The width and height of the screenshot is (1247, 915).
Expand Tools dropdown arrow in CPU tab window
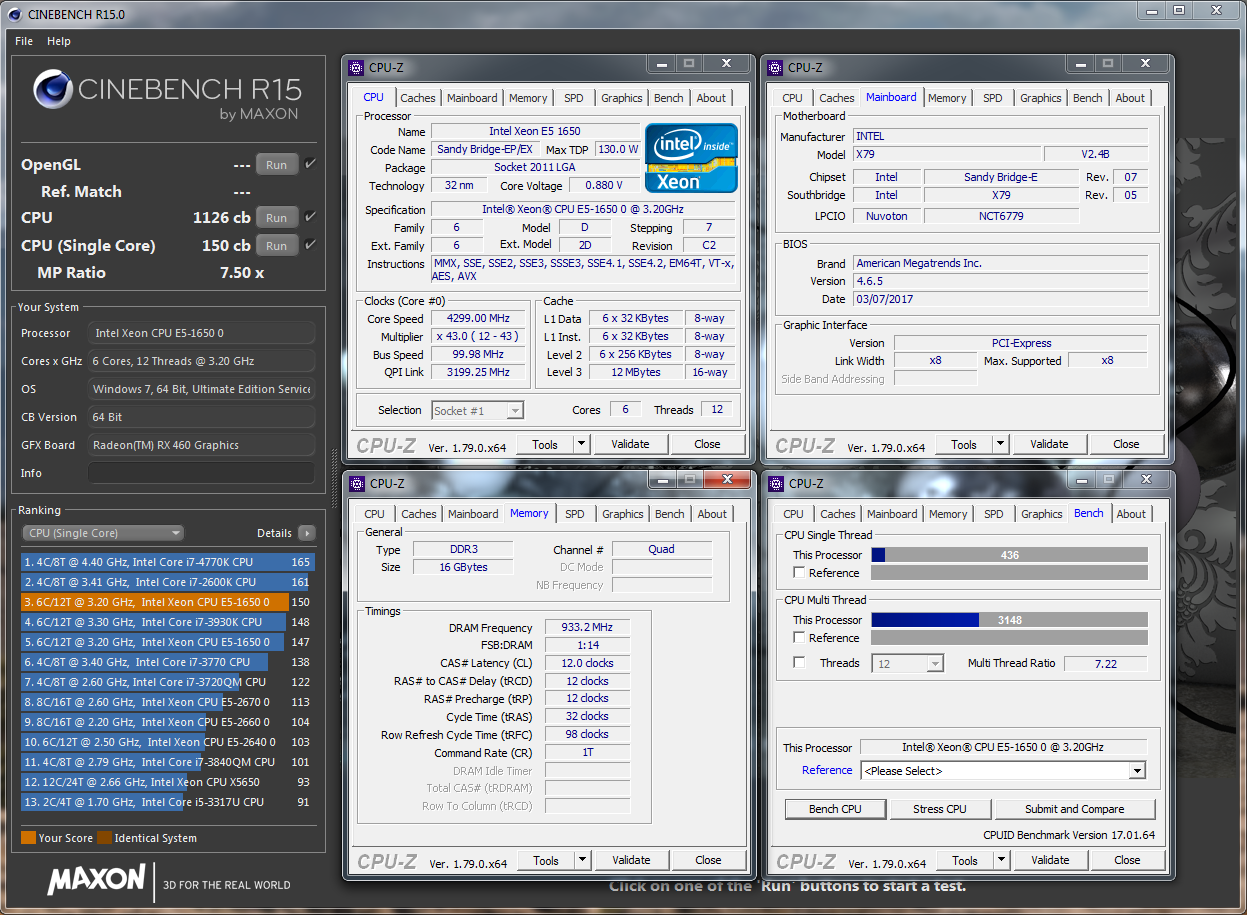tap(581, 444)
